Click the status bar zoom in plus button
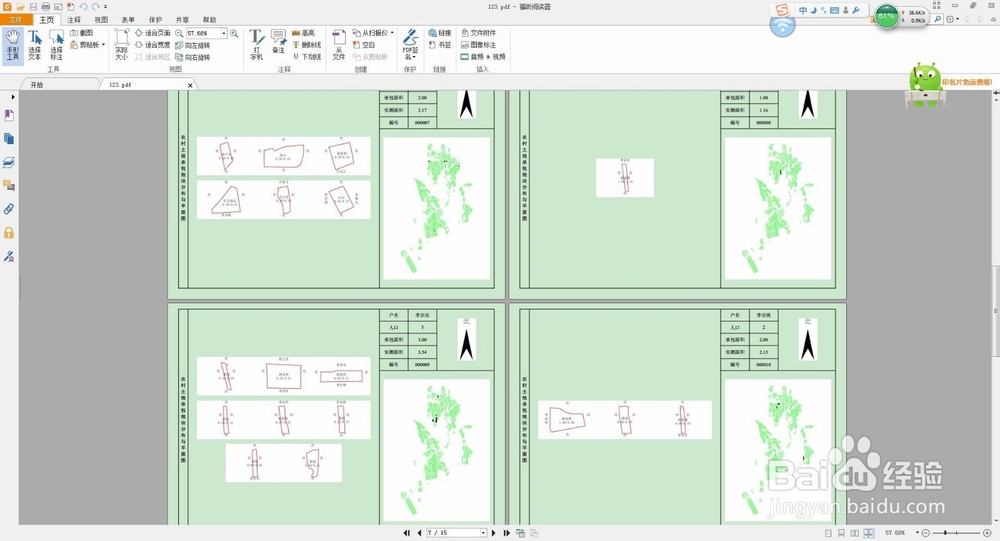 pos(987,533)
